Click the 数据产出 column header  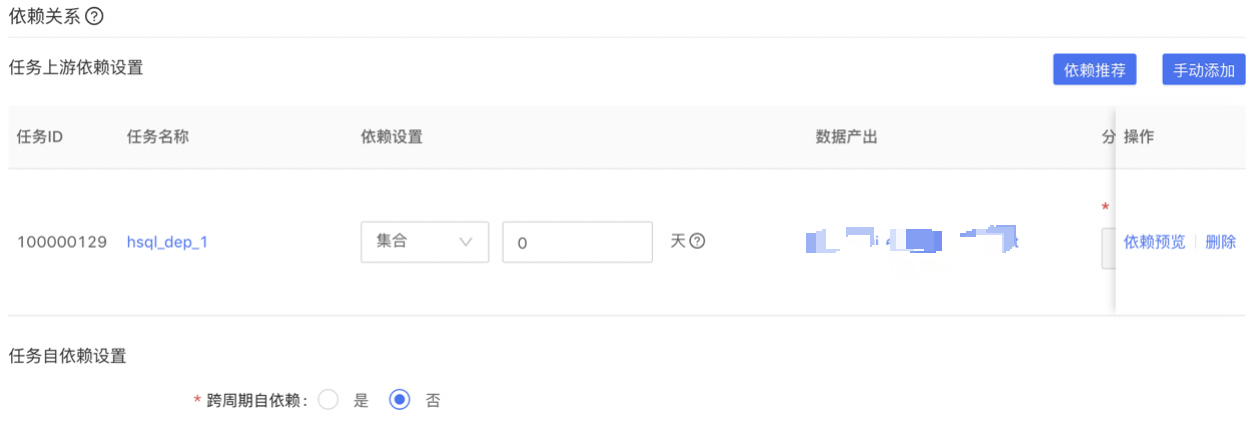coord(846,137)
